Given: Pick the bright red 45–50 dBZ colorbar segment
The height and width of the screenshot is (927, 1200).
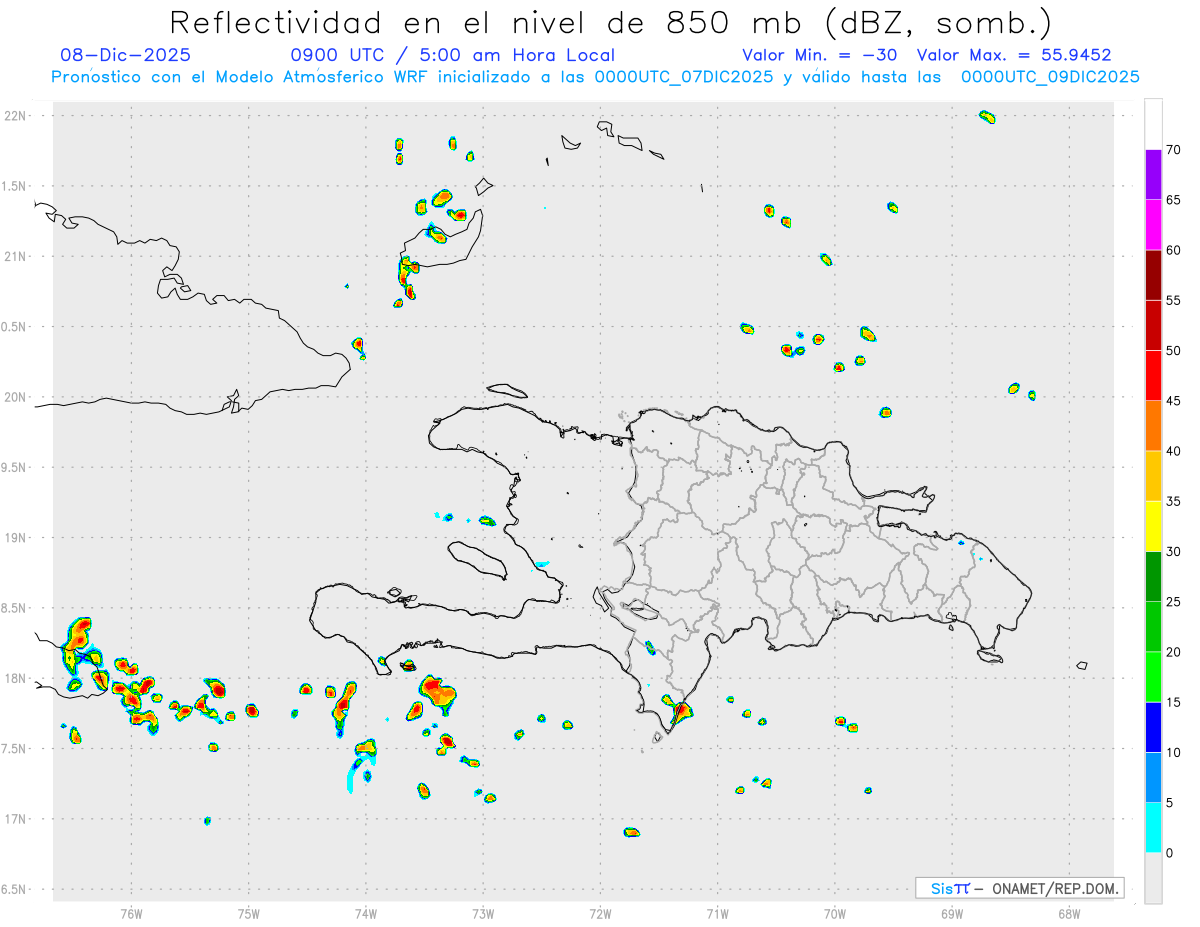Looking at the screenshot, I should click(x=1153, y=375).
